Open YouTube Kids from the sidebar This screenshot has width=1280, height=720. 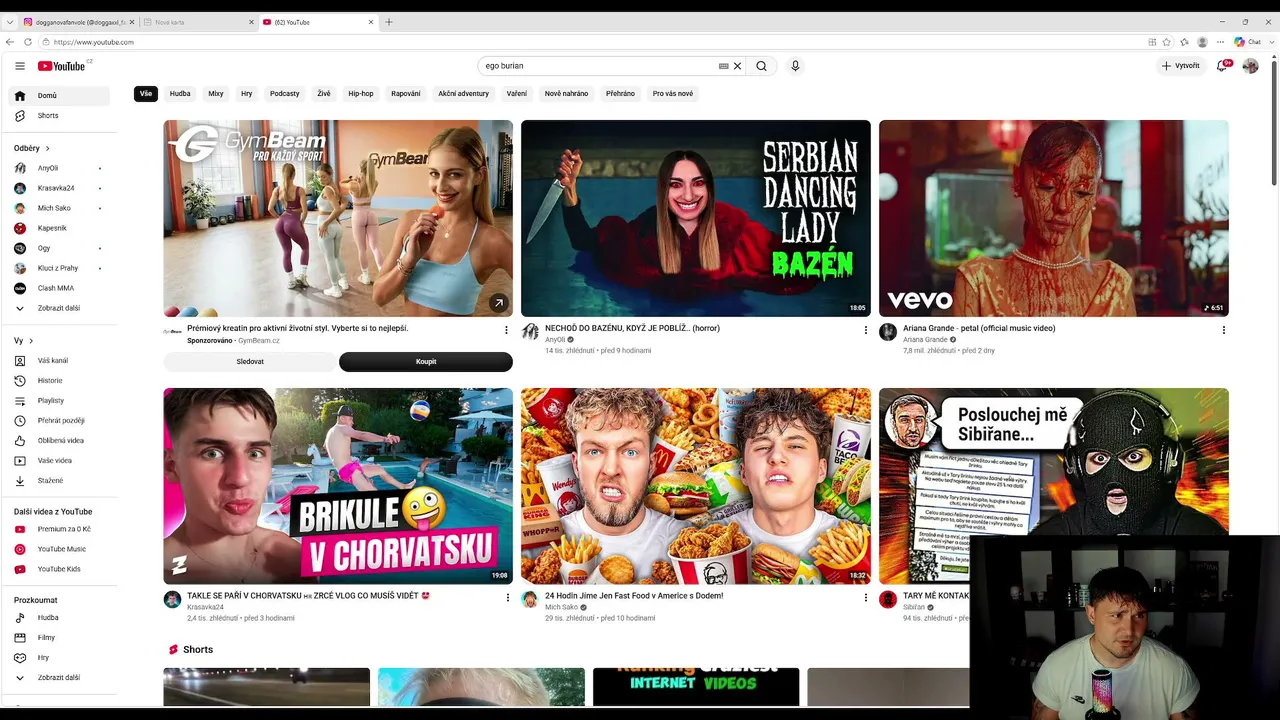click(60, 569)
